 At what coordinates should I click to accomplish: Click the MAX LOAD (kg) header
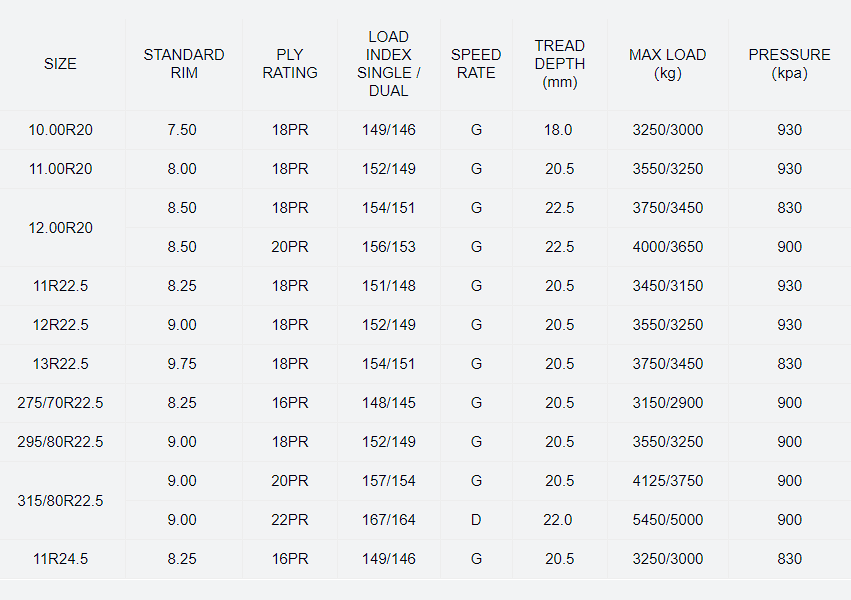(667, 64)
